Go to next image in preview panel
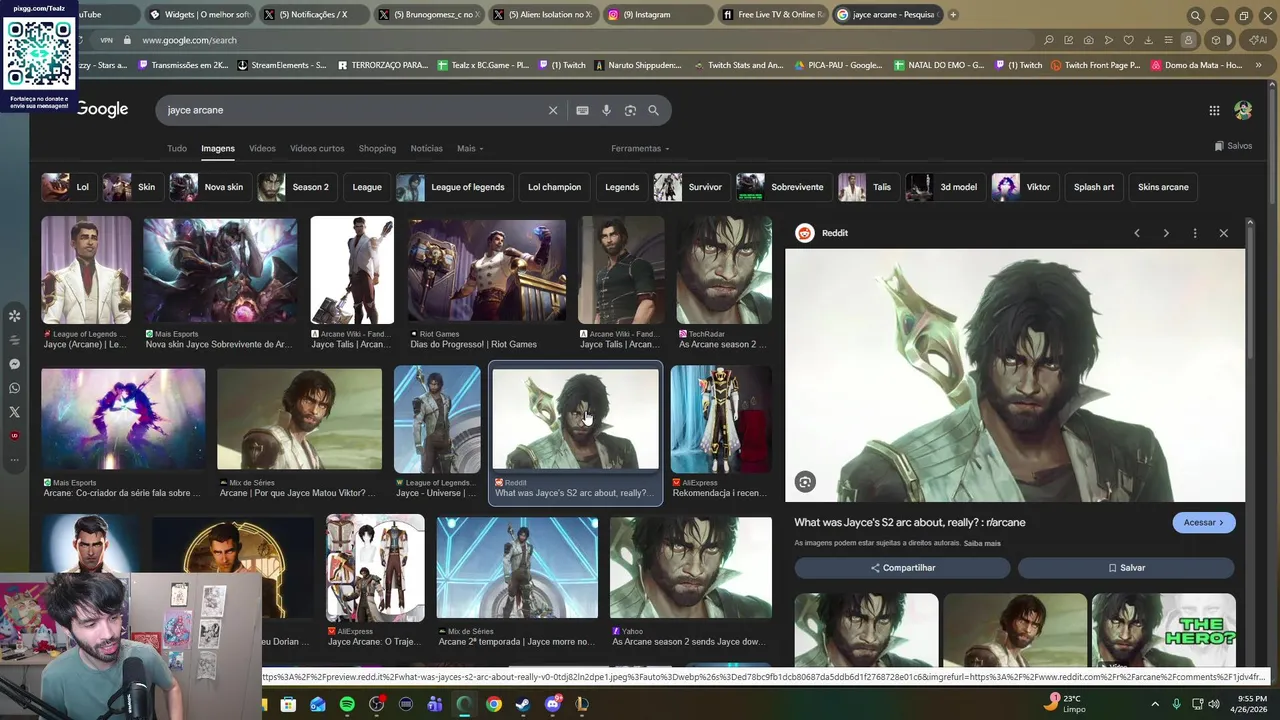1280x720 pixels. tap(1166, 233)
